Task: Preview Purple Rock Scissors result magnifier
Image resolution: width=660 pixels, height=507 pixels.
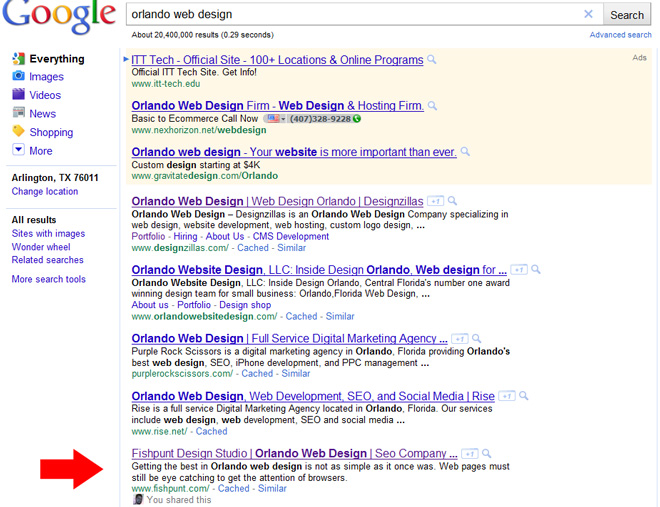Action: [476, 338]
